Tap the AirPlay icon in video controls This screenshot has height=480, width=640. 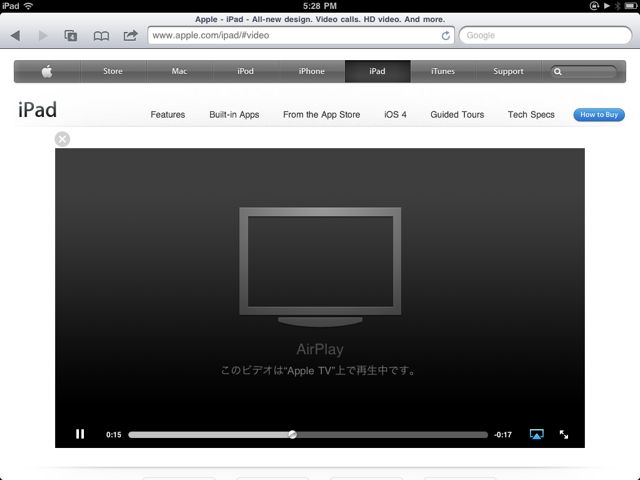click(x=536, y=434)
